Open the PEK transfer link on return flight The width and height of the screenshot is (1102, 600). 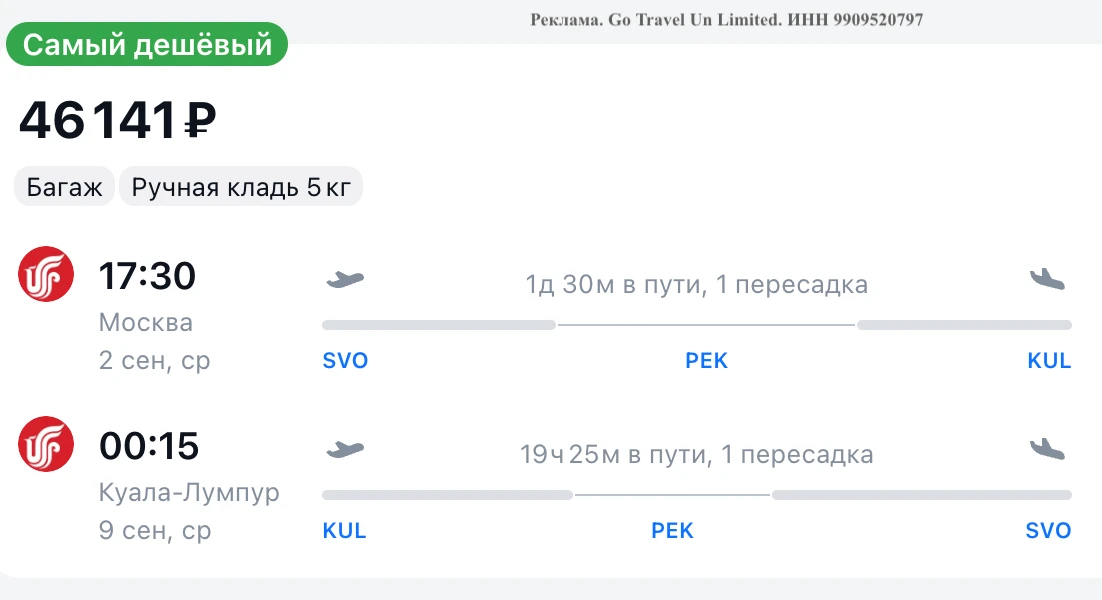coord(672,530)
